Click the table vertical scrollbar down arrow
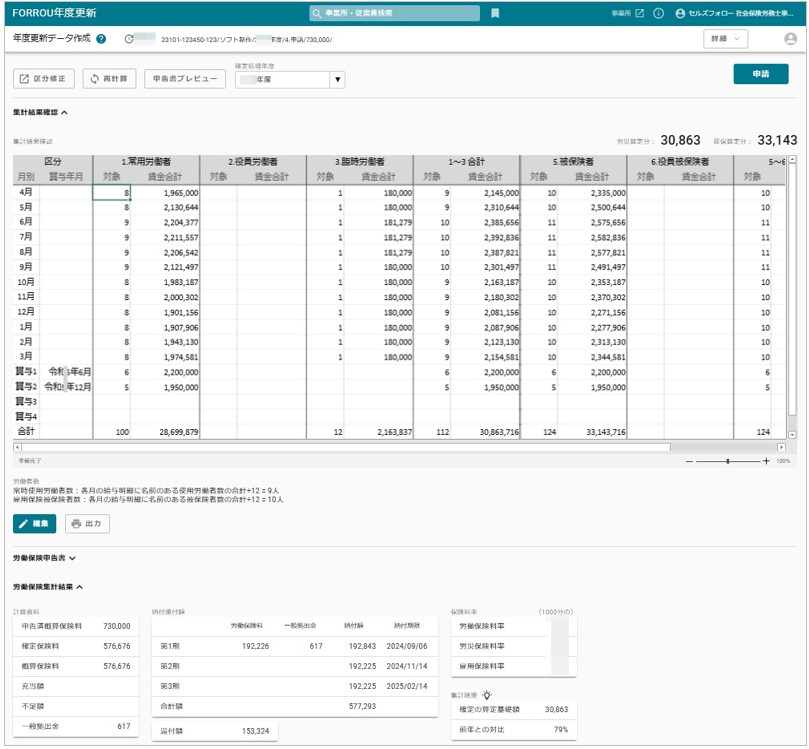Viewport: 809px width, 749px height. coord(792,435)
